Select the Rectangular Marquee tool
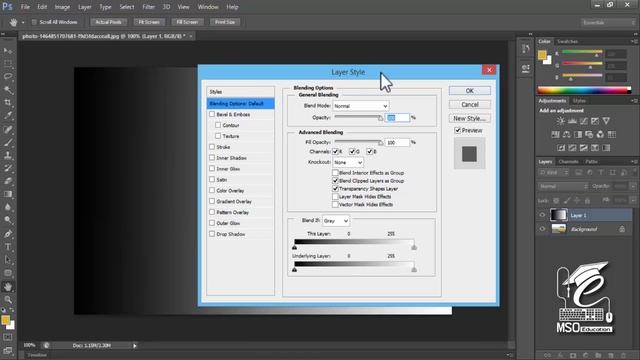 (8, 64)
